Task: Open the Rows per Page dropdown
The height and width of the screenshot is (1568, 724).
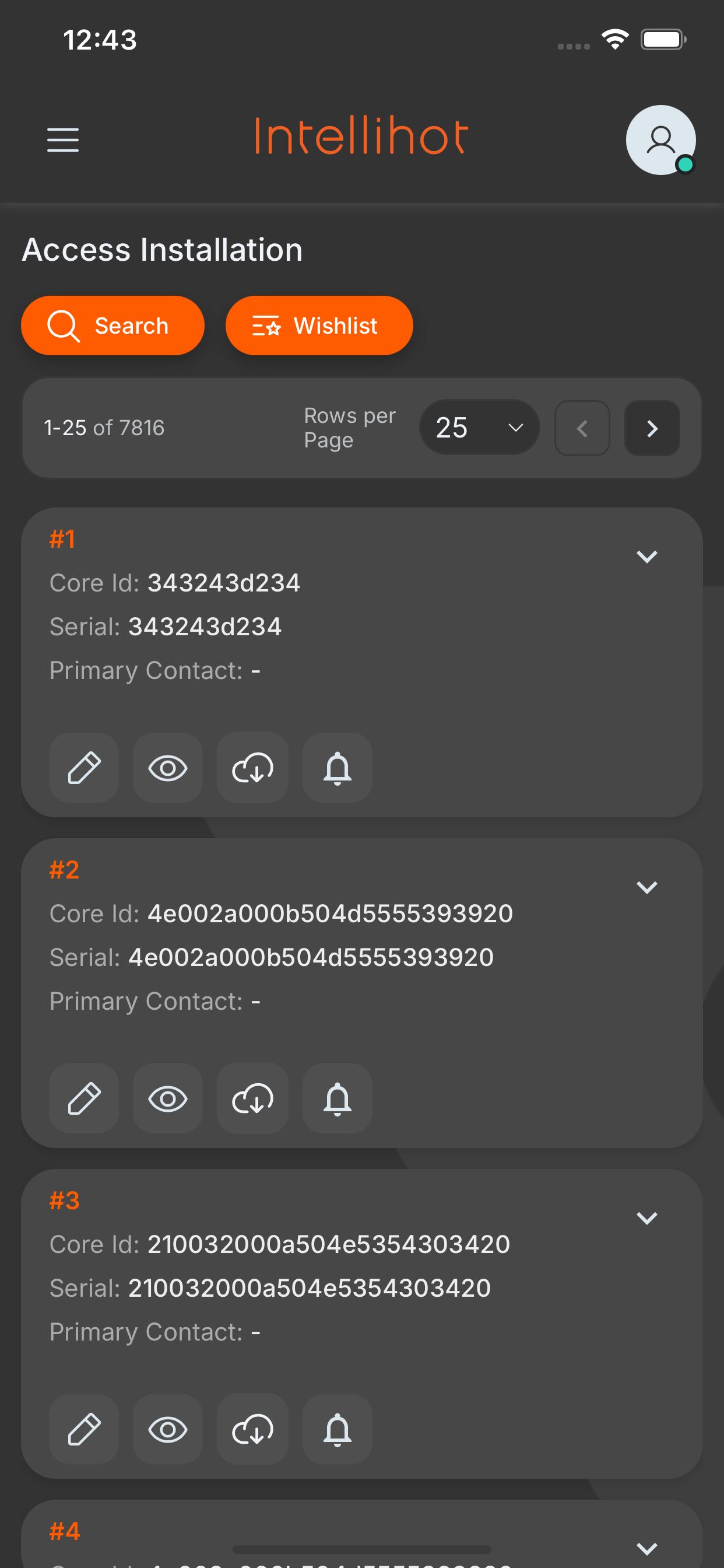Action: click(x=479, y=428)
